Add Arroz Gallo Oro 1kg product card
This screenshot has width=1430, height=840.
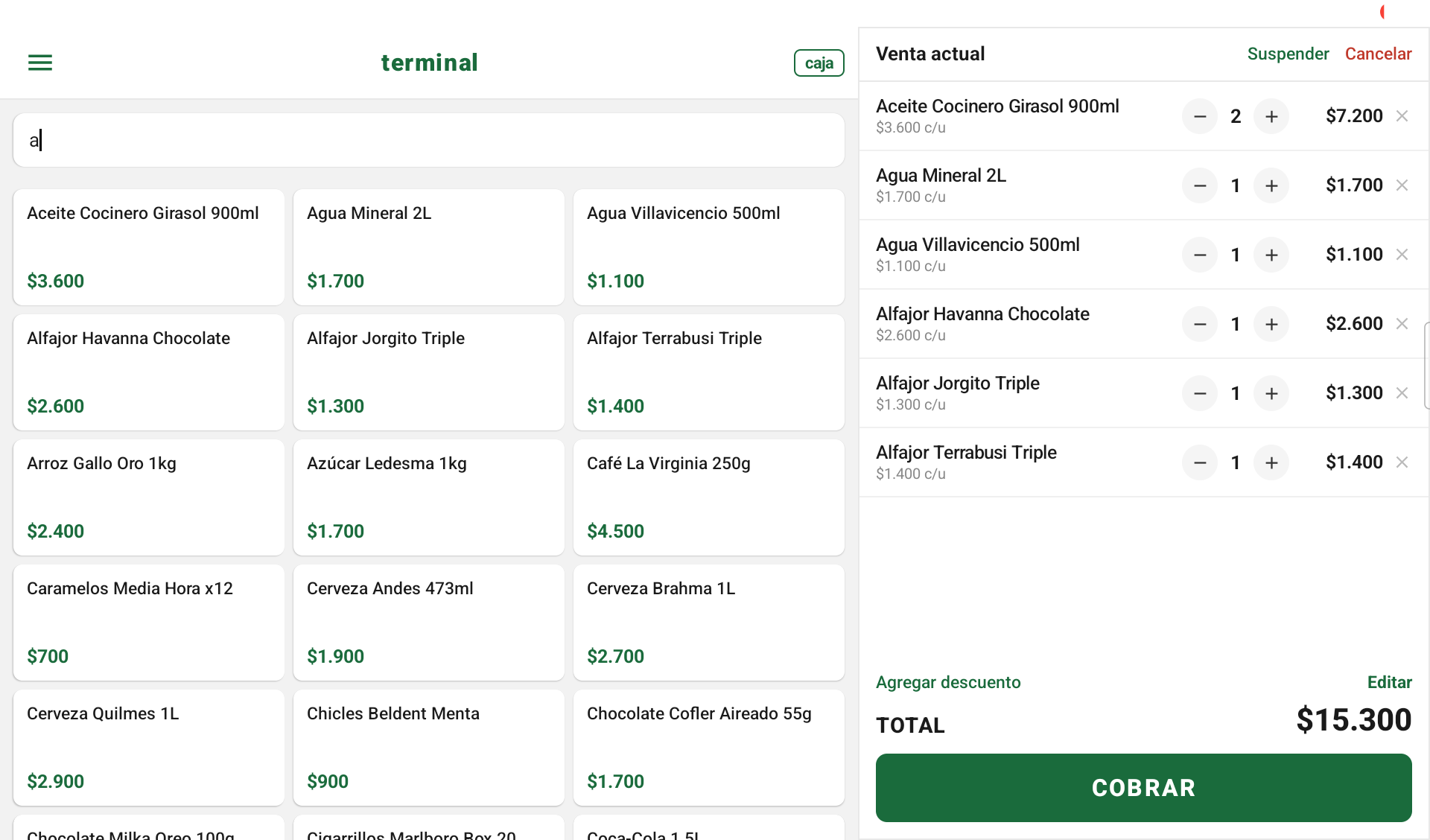[x=149, y=497]
